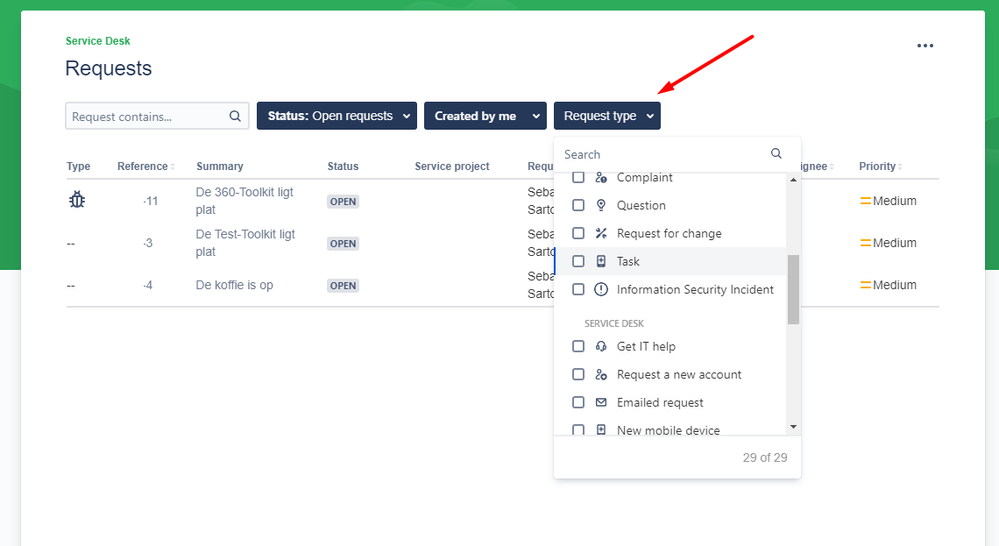Open reference -11 link
This screenshot has width=999, height=546.
[150, 201]
